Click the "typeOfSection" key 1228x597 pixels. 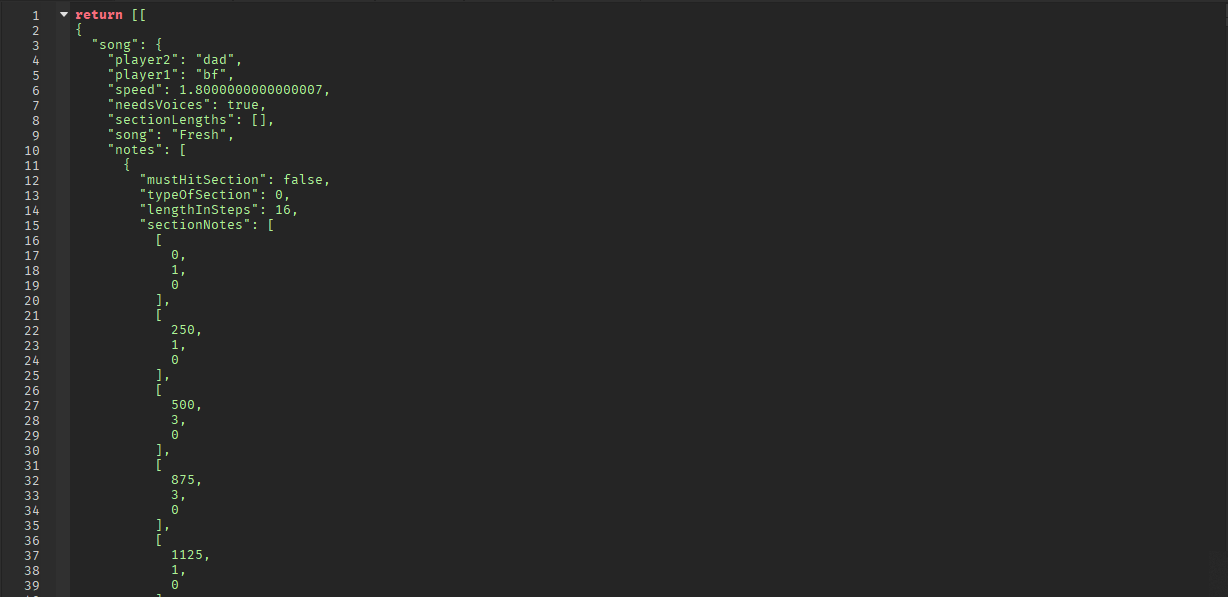(199, 195)
